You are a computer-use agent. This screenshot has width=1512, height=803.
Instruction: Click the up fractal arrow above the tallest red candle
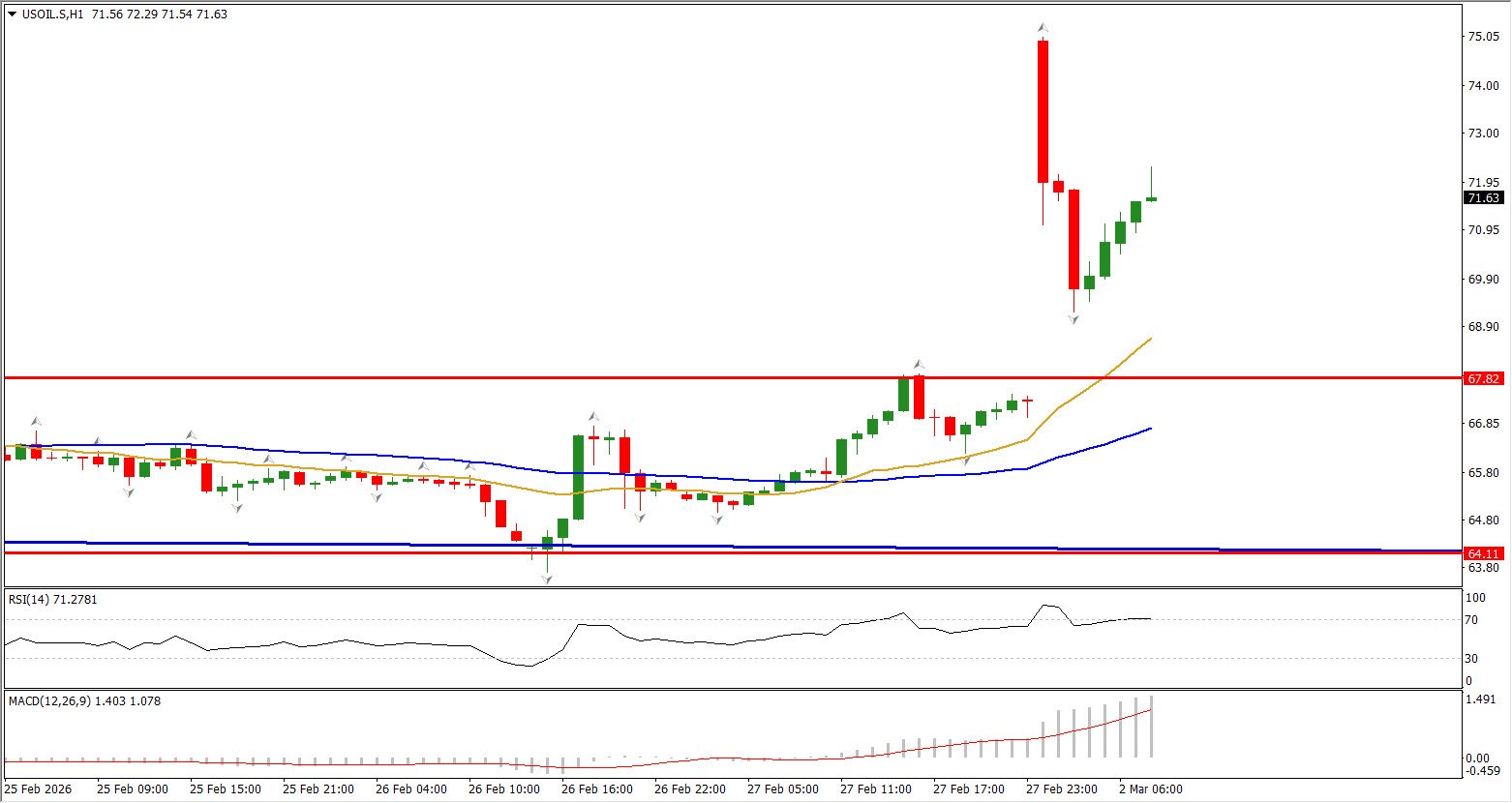click(x=1043, y=28)
